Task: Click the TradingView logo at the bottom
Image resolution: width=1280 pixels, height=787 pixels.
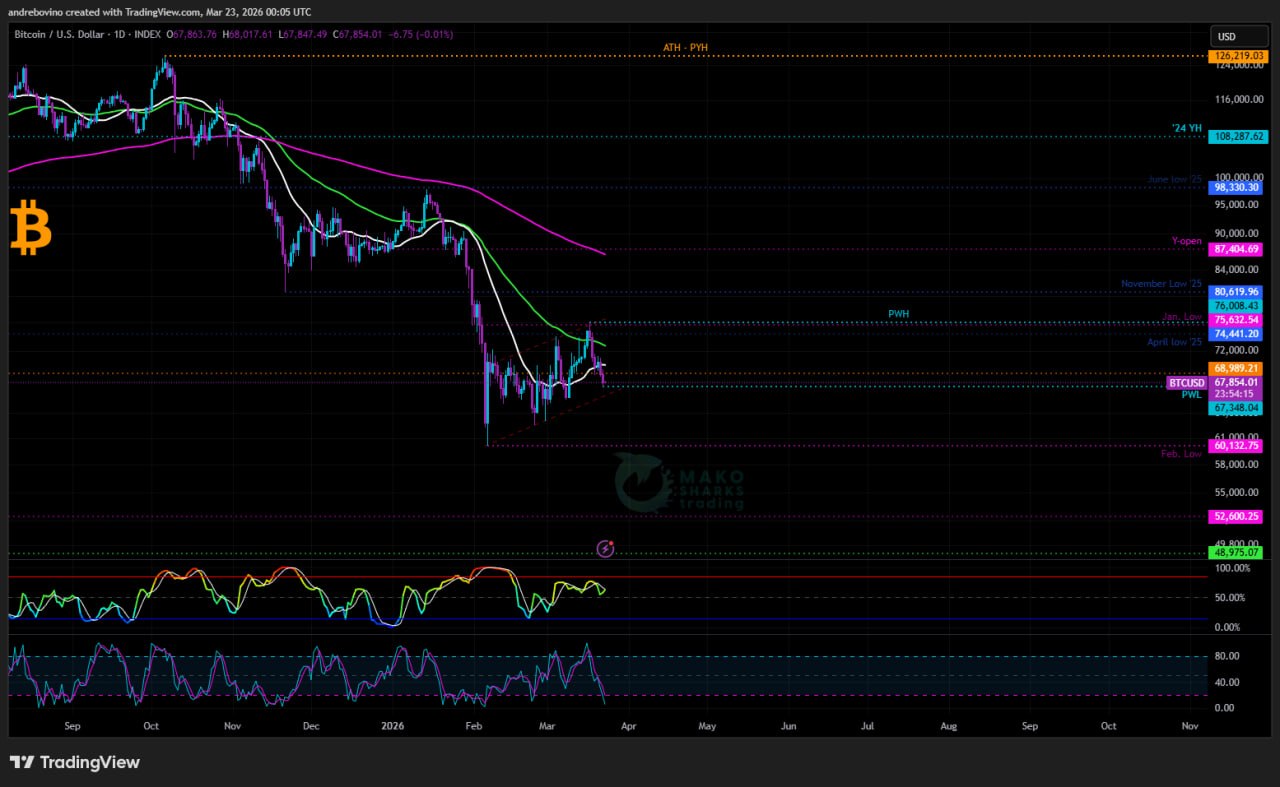Action: click(75, 763)
